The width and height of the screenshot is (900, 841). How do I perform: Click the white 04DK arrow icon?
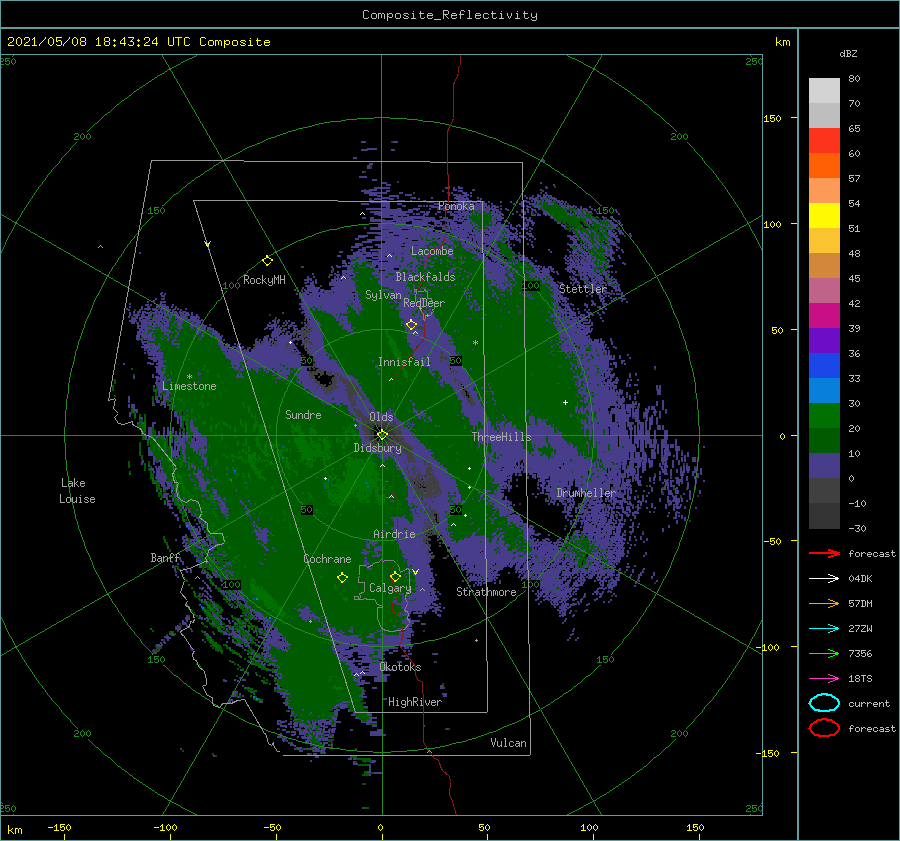point(824,579)
